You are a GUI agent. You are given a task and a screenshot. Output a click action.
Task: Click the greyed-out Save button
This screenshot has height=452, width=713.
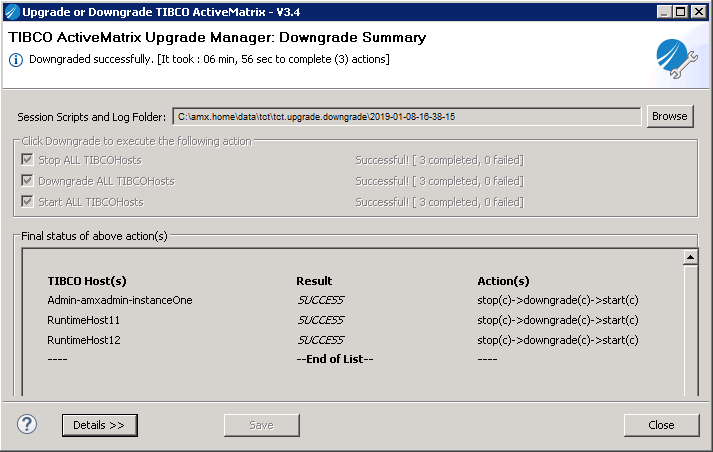pyautogui.click(x=261, y=425)
